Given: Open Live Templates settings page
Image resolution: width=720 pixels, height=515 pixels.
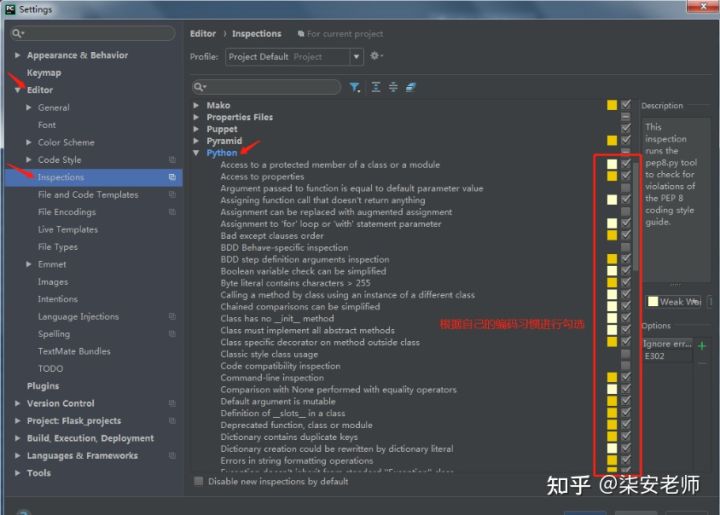Looking at the screenshot, I should pos(68,230).
